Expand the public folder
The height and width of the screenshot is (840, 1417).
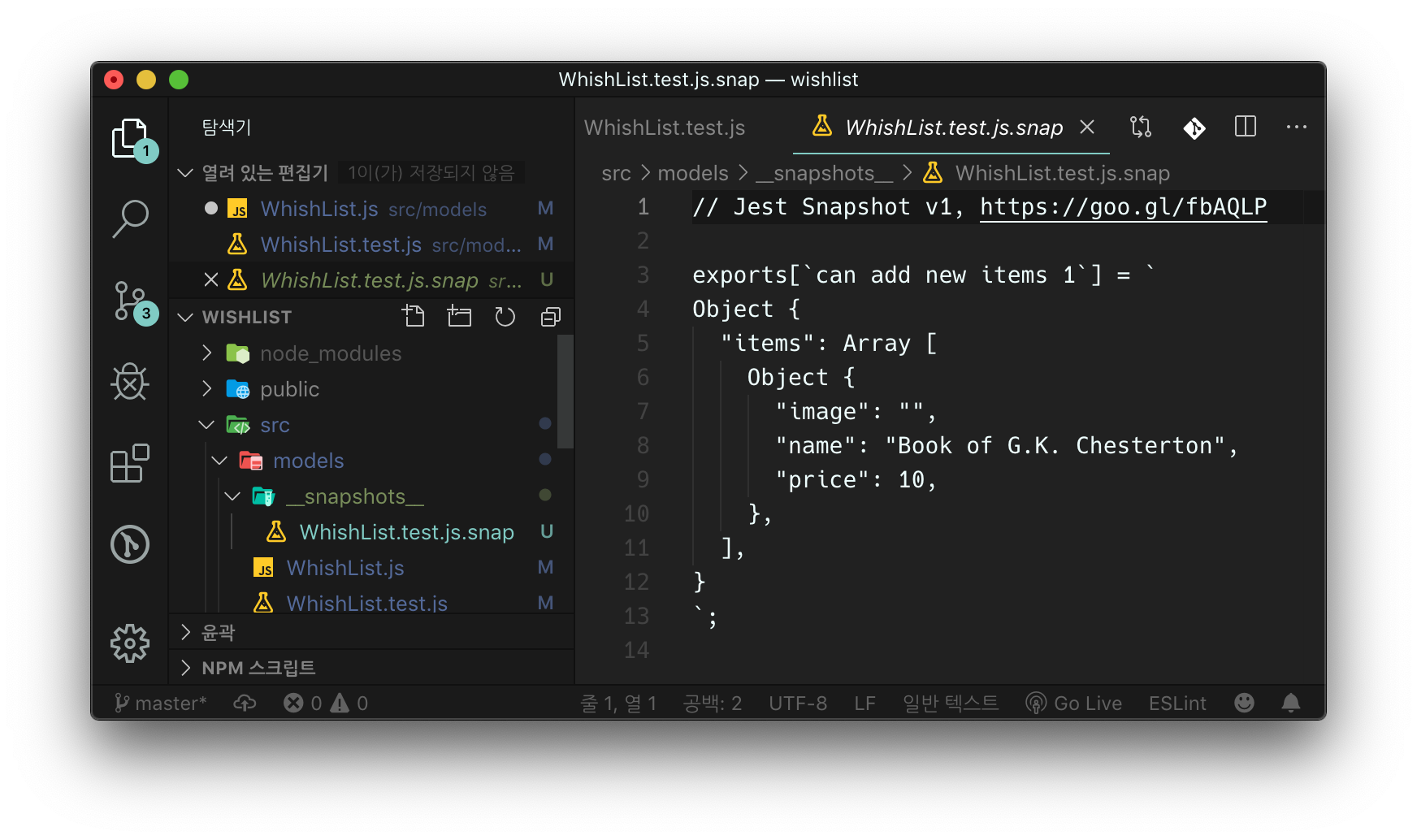pyautogui.click(x=206, y=388)
